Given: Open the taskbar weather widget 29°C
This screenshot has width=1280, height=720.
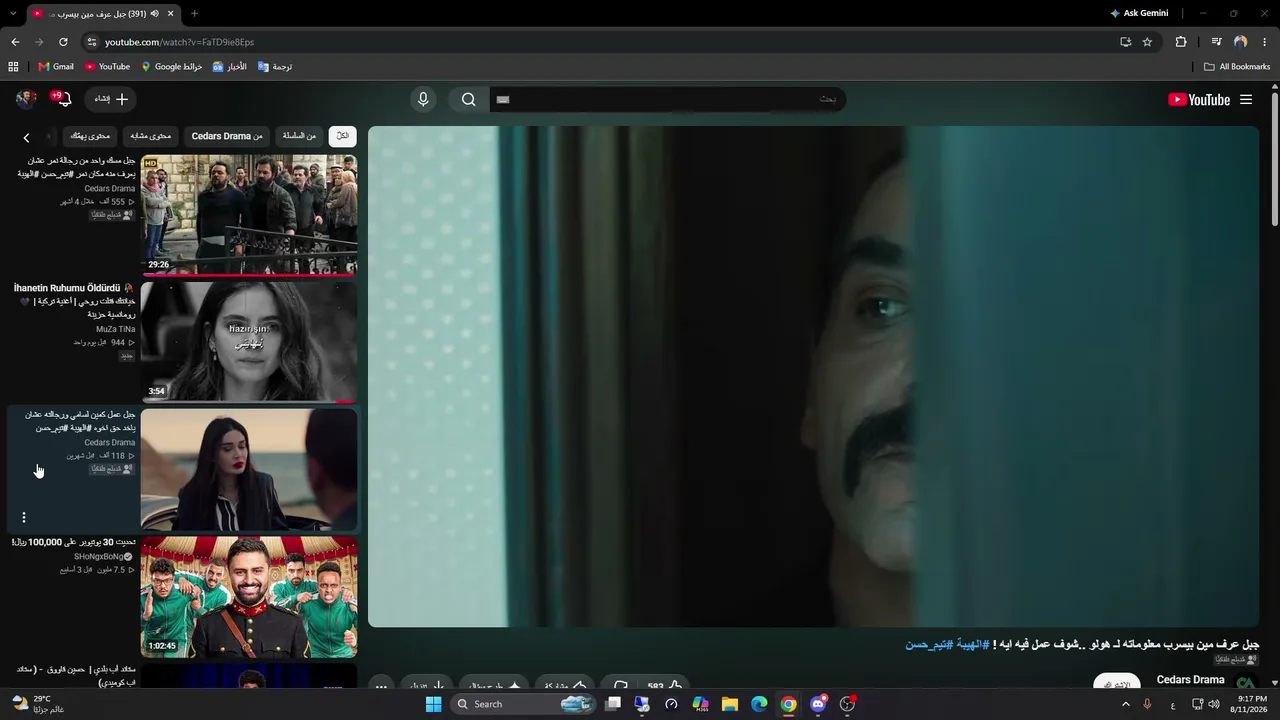Looking at the screenshot, I should coord(38,704).
